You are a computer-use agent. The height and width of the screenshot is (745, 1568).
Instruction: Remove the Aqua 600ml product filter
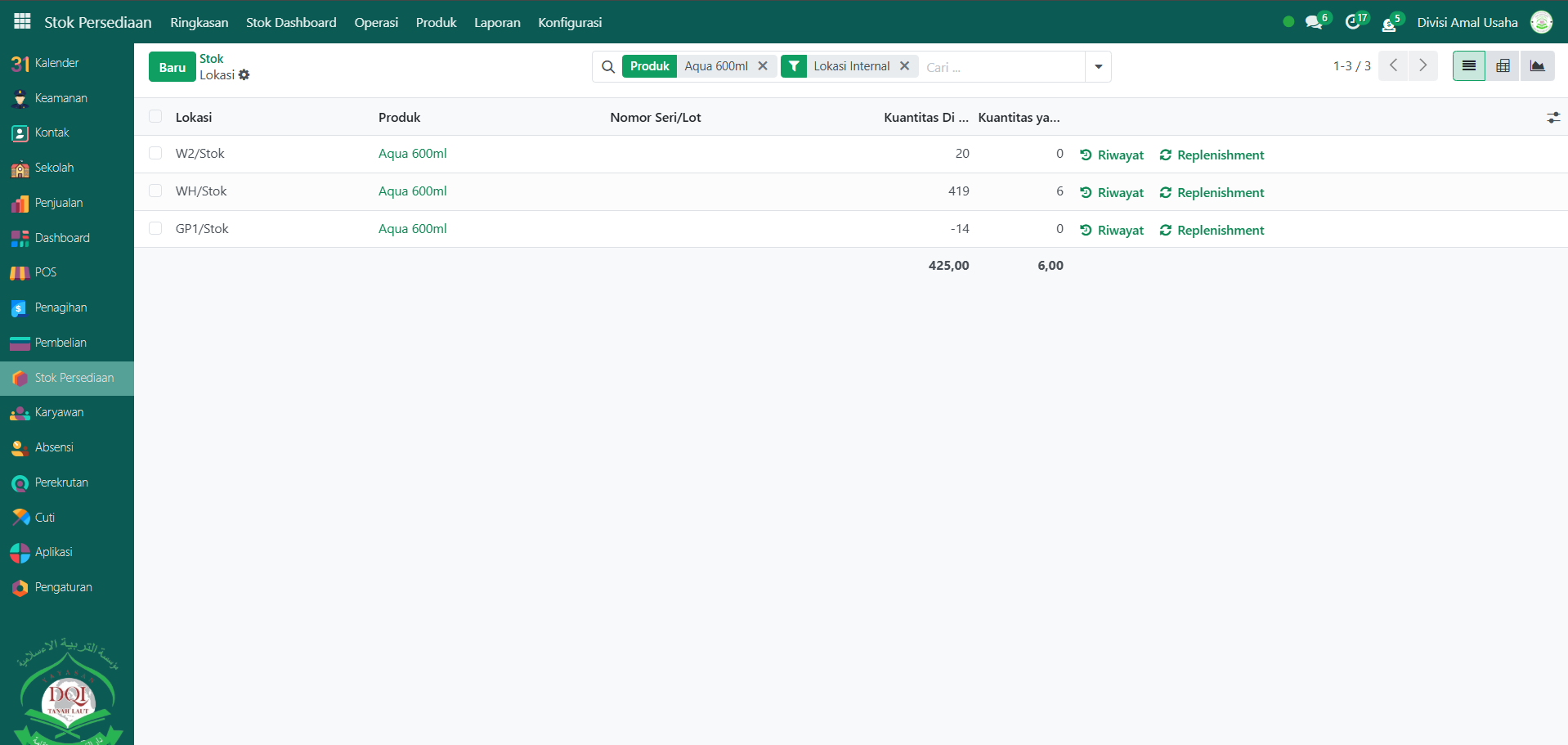pos(763,66)
